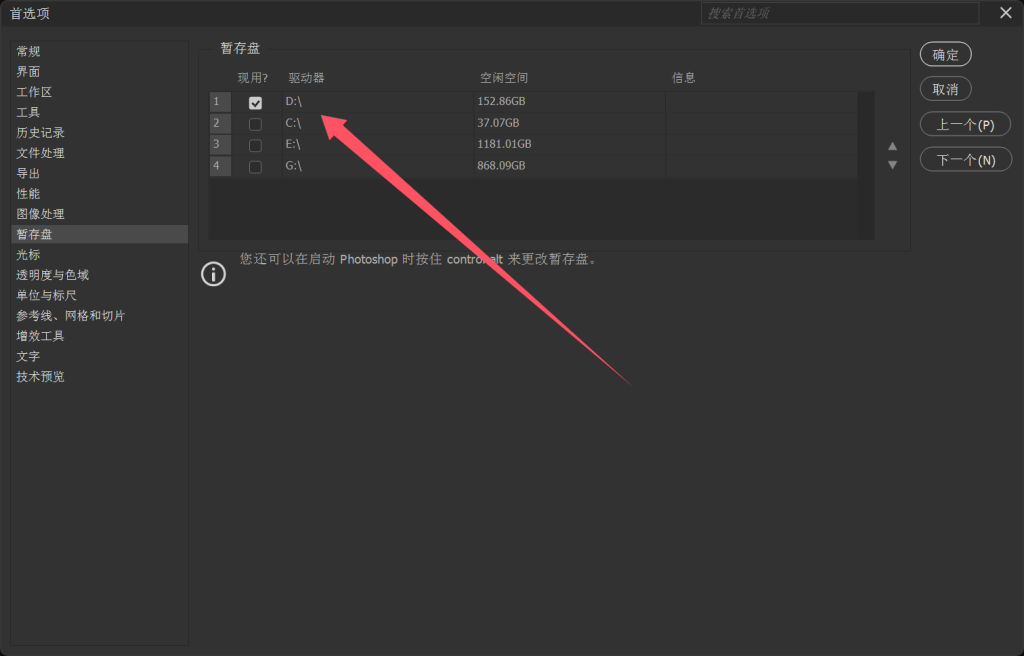Confirm settings with the 确定 button
Screen dimensions: 1024x656
click(944, 54)
